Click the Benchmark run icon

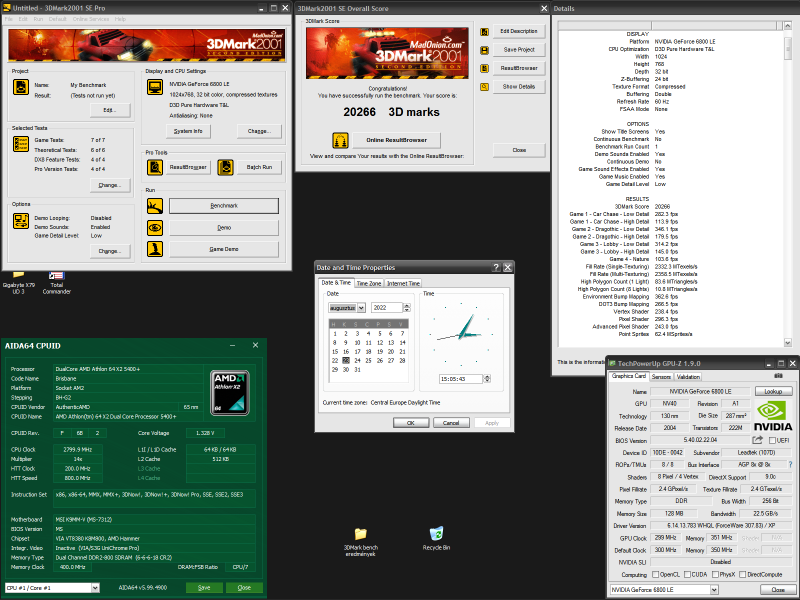[x=155, y=206]
